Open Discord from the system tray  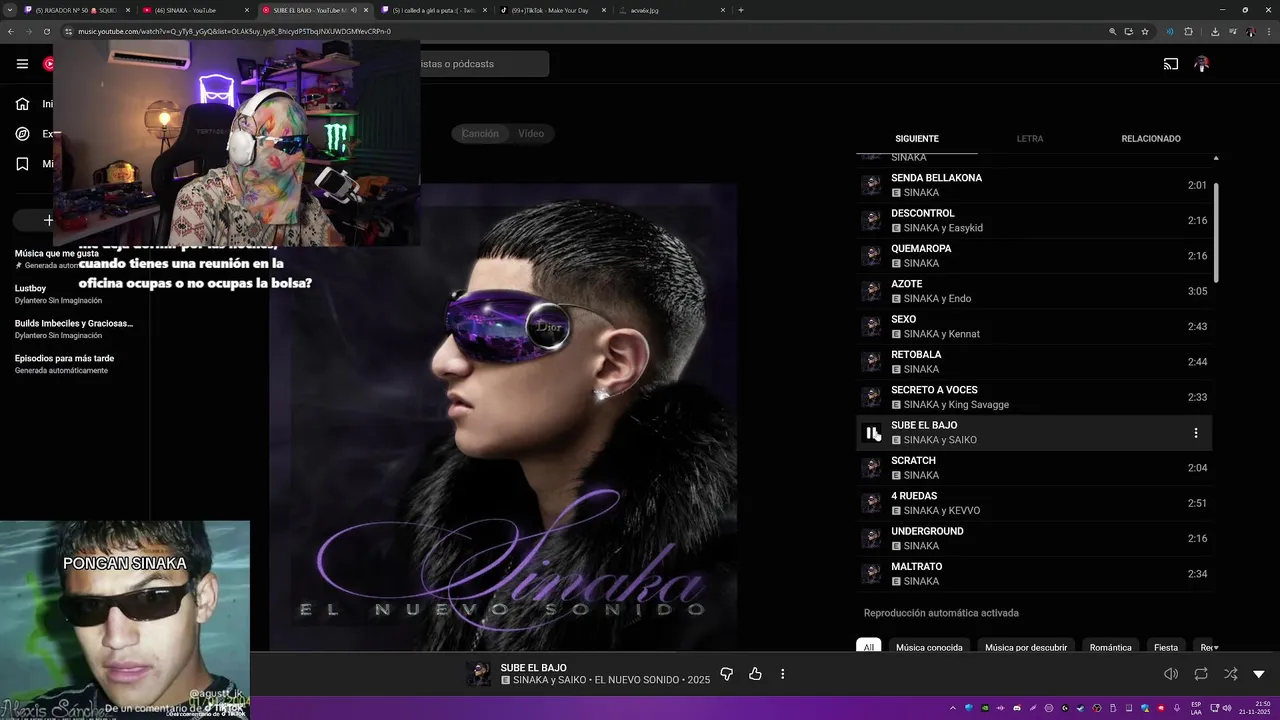point(1017,708)
